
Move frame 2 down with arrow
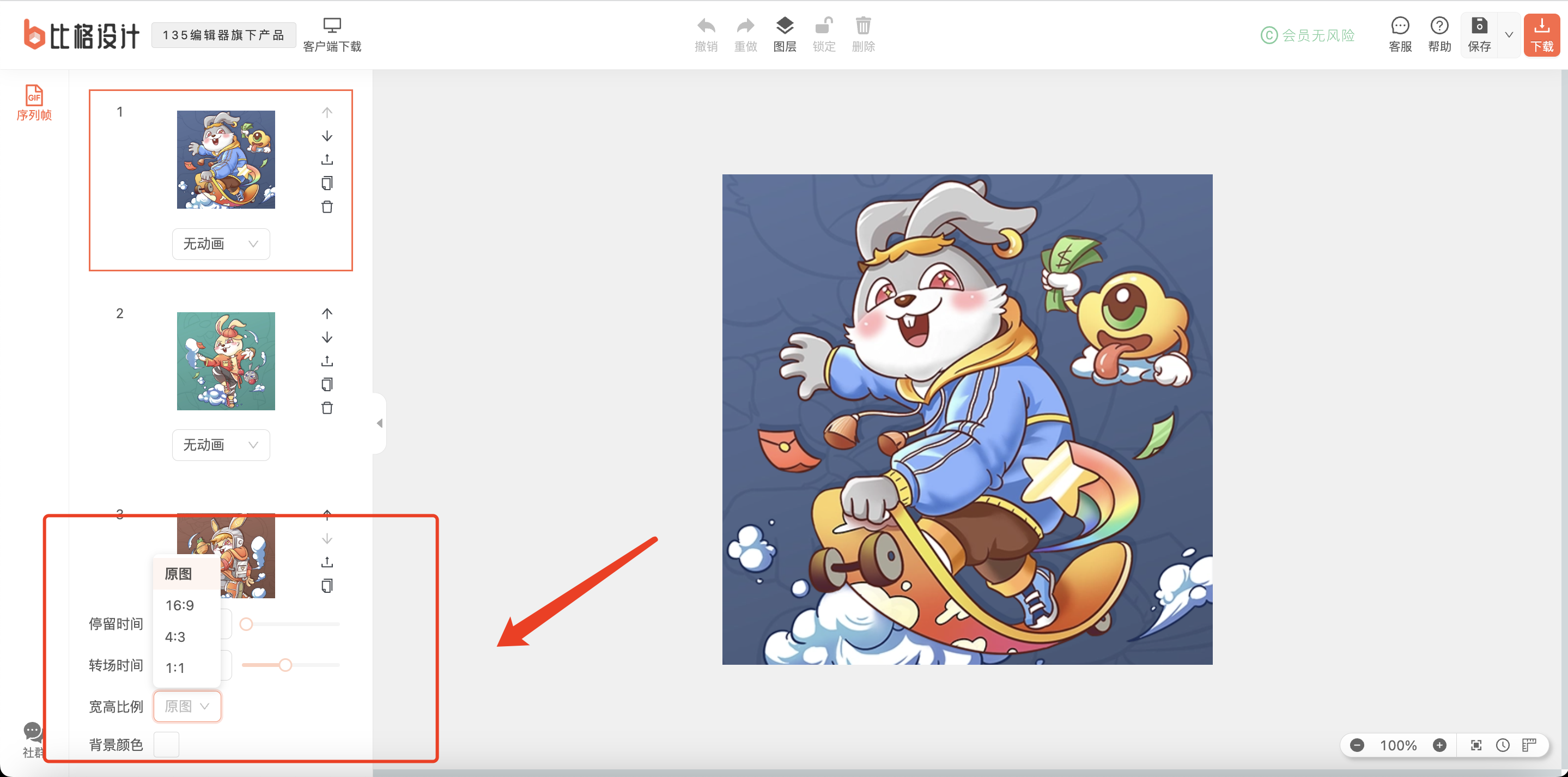coord(327,337)
